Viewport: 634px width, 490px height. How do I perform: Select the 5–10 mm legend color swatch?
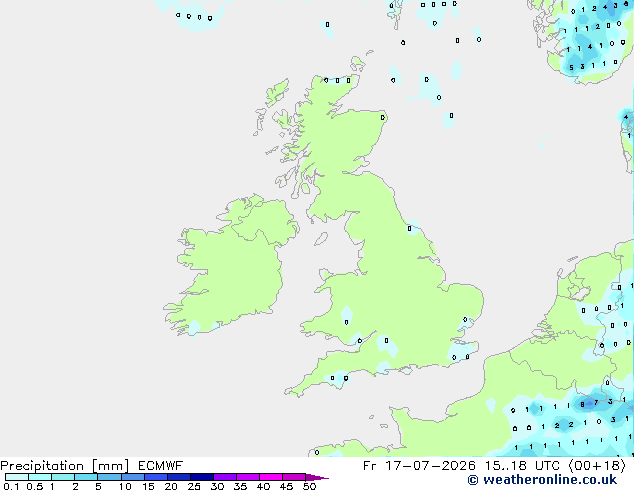click(109, 477)
